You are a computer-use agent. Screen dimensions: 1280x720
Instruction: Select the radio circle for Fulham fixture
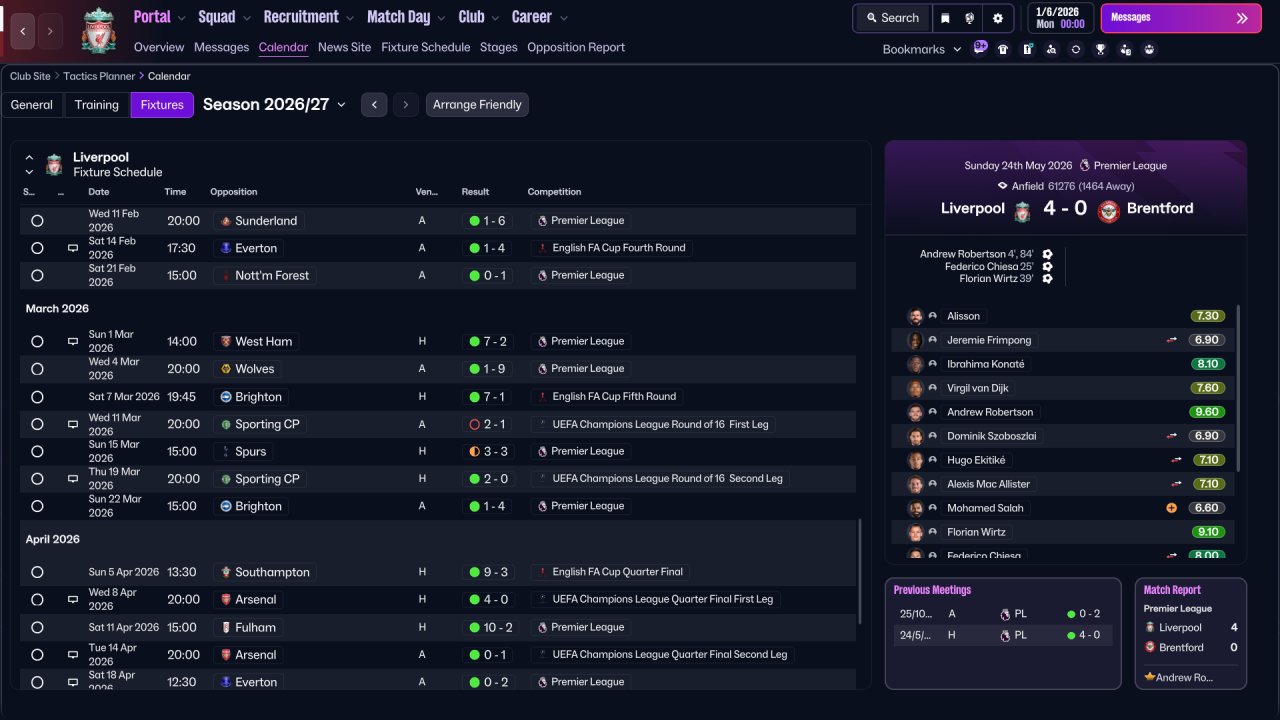click(37, 628)
